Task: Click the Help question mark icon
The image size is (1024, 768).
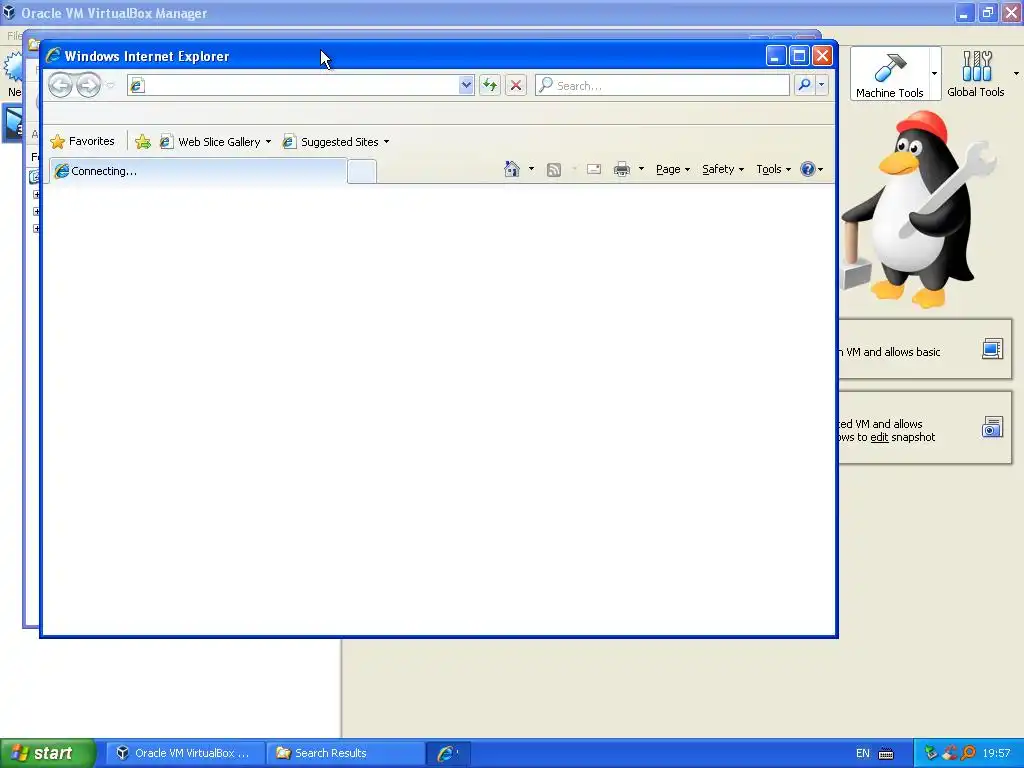Action: [808, 169]
